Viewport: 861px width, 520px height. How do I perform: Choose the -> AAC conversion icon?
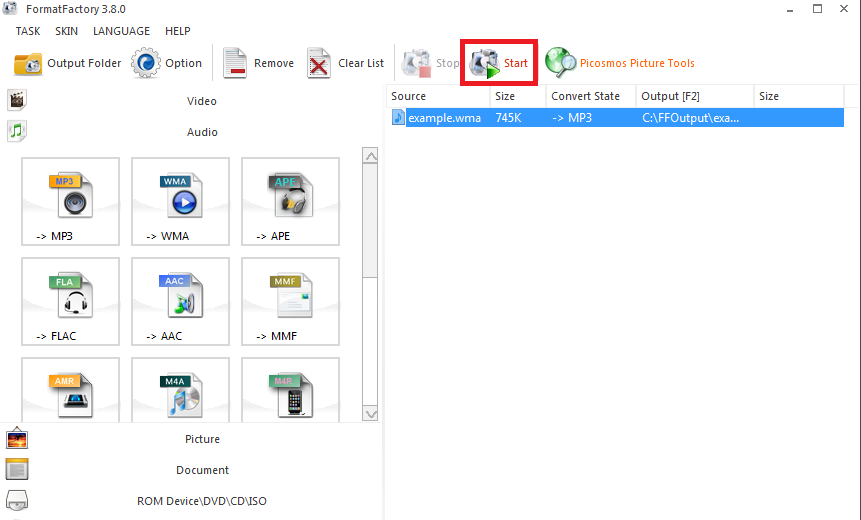click(181, 301)
